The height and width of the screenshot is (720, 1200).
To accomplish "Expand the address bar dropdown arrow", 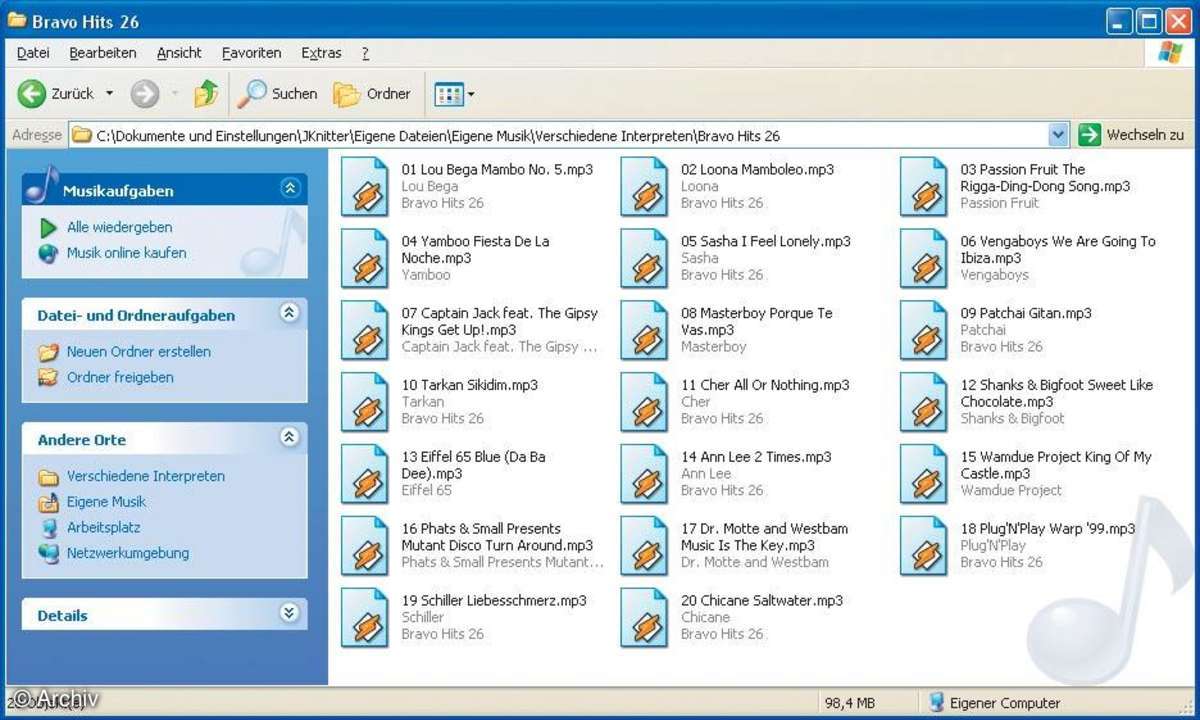I will [x=1059, y=135].
